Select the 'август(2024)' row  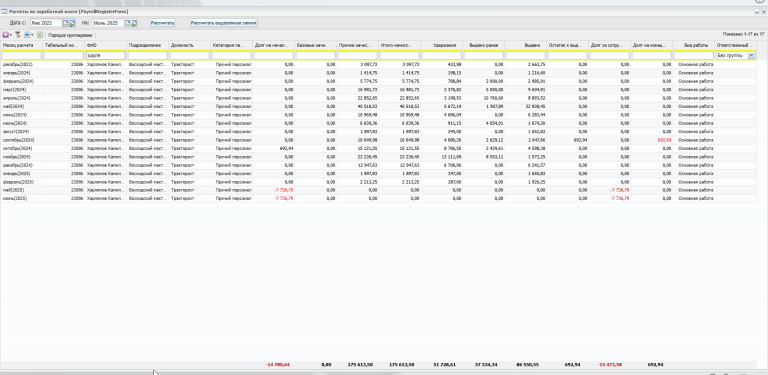(x=378, y=131)
